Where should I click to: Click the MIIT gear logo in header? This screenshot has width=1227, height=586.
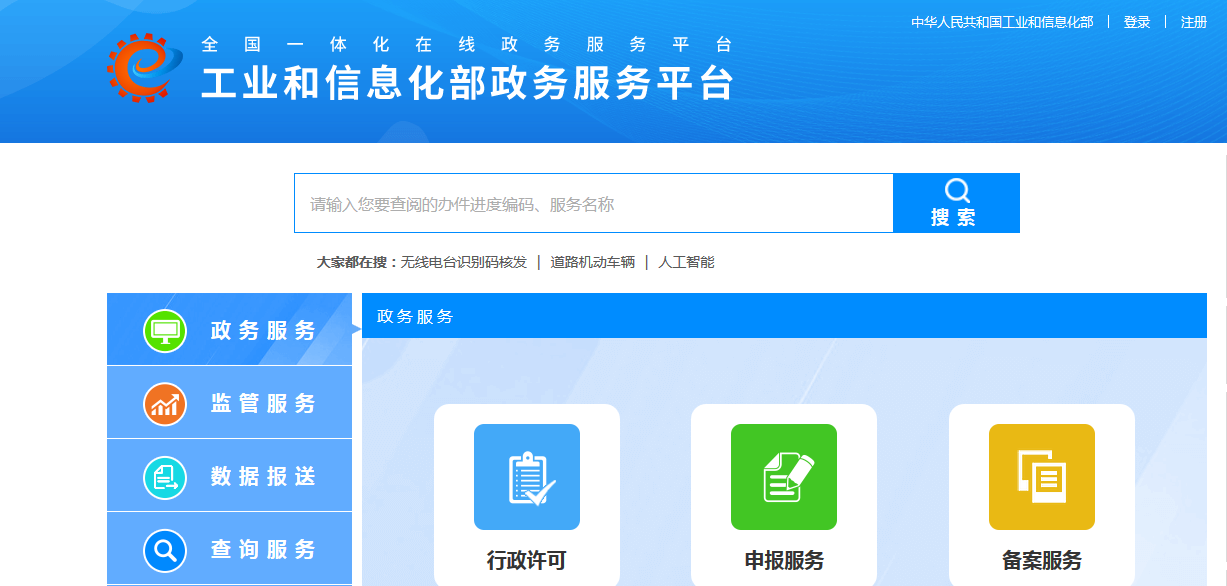pos(145,67)
